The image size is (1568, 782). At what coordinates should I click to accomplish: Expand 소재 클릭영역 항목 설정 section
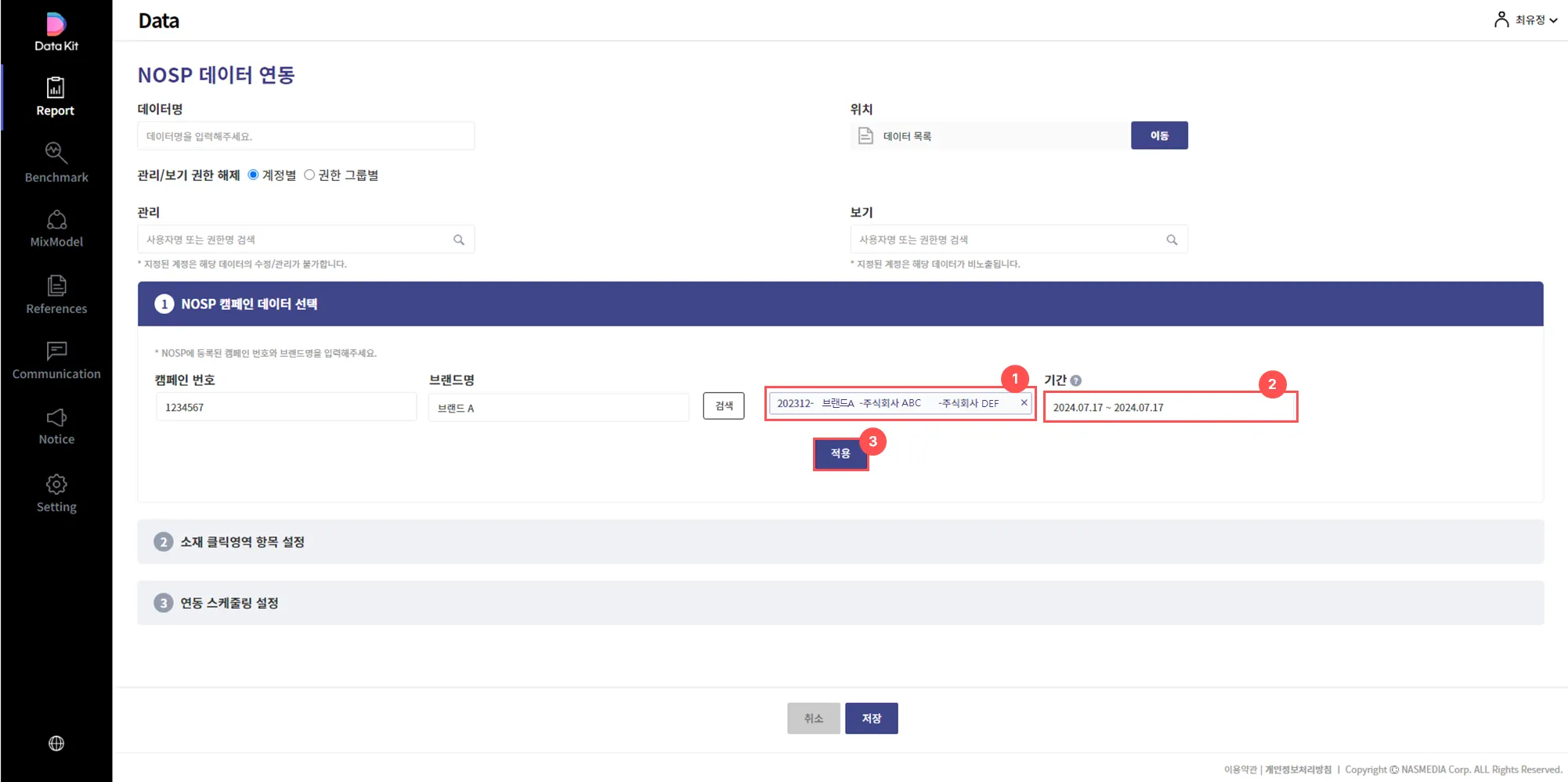pos(840,542)
